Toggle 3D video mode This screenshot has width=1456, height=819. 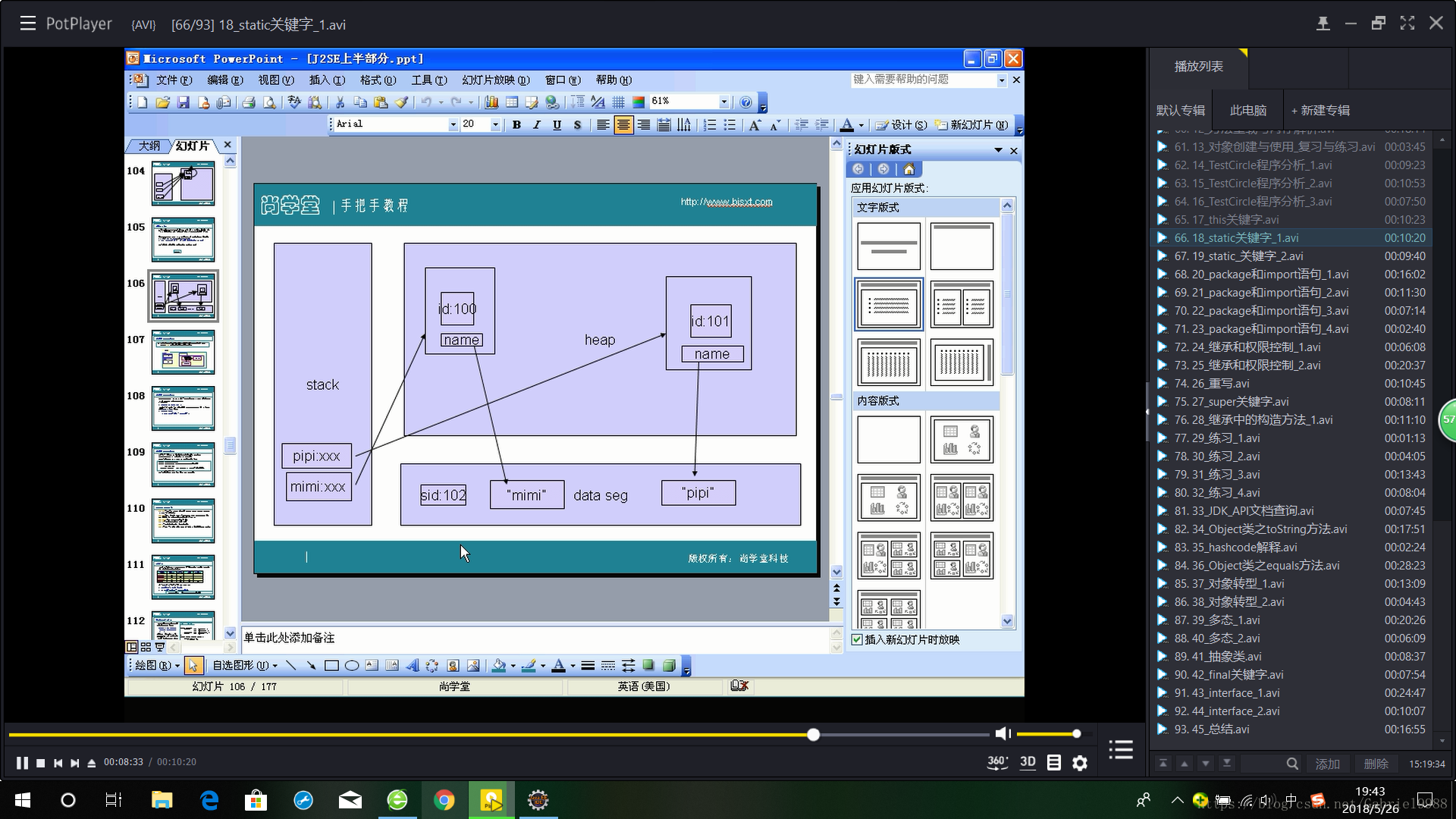coord(1028,762)
